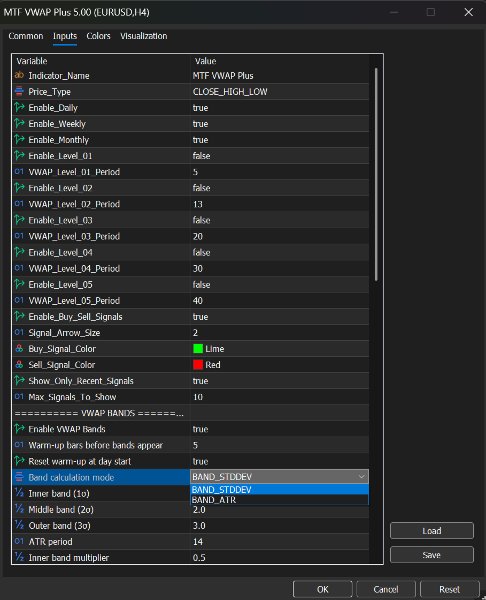Click the Cancel button
486x600 pixels.
pos(386,589)
